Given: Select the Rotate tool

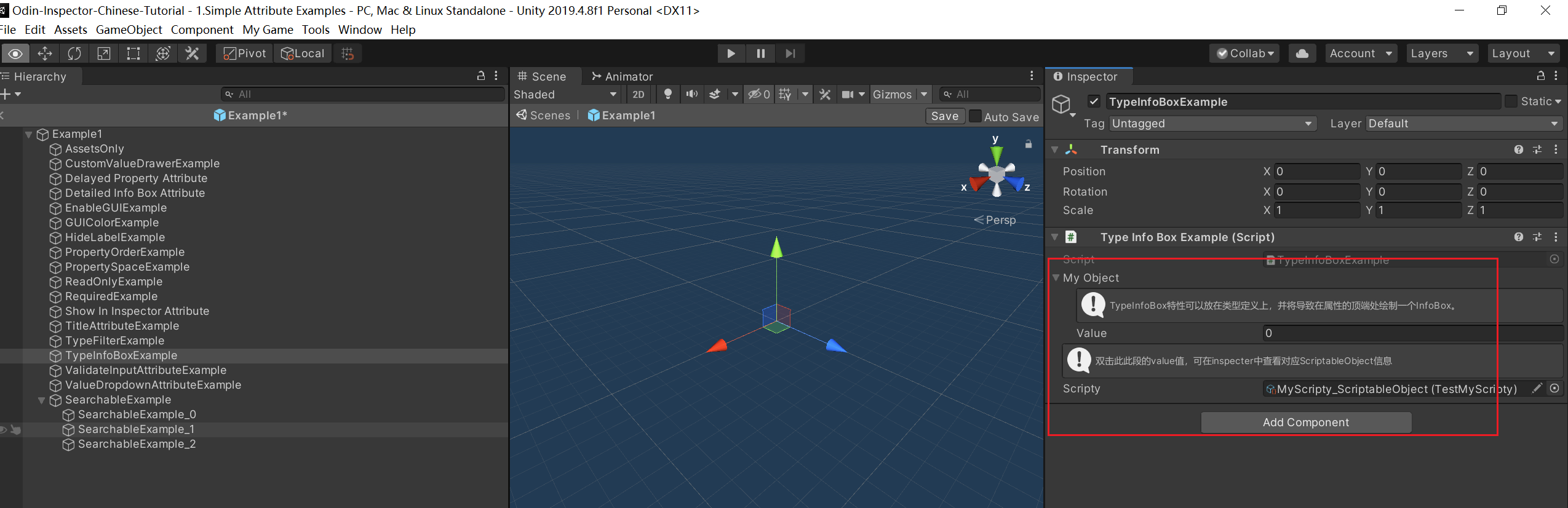Looking at the screenshot, I should [x=74, y=54].
